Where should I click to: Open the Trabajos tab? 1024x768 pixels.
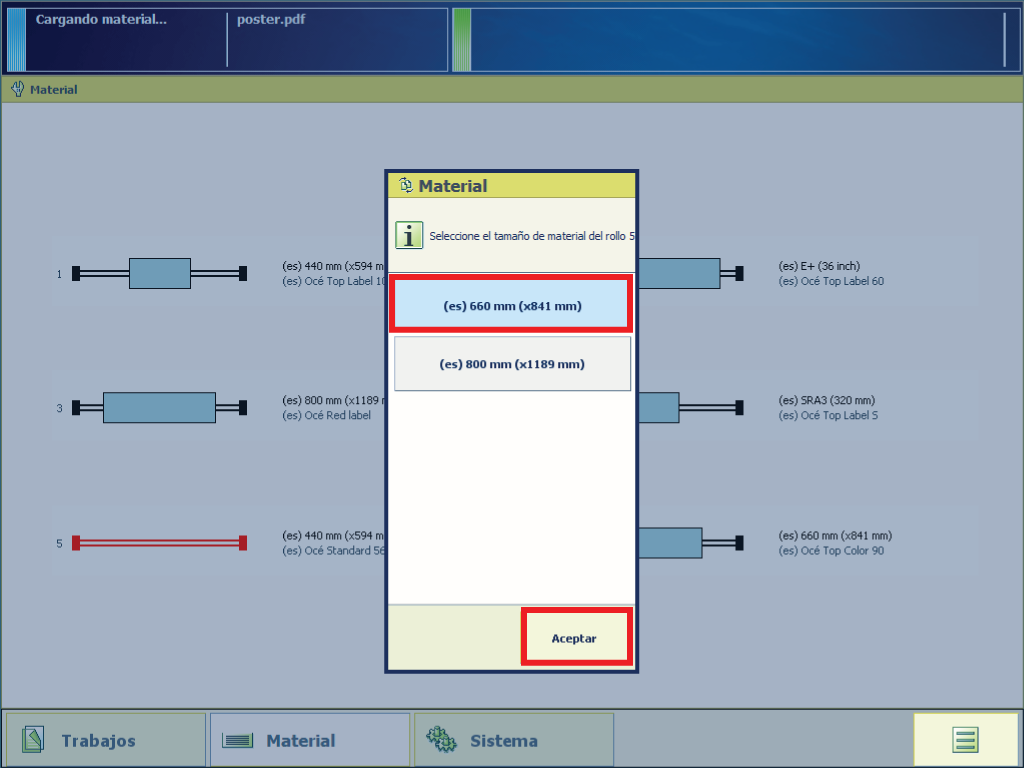106,740
